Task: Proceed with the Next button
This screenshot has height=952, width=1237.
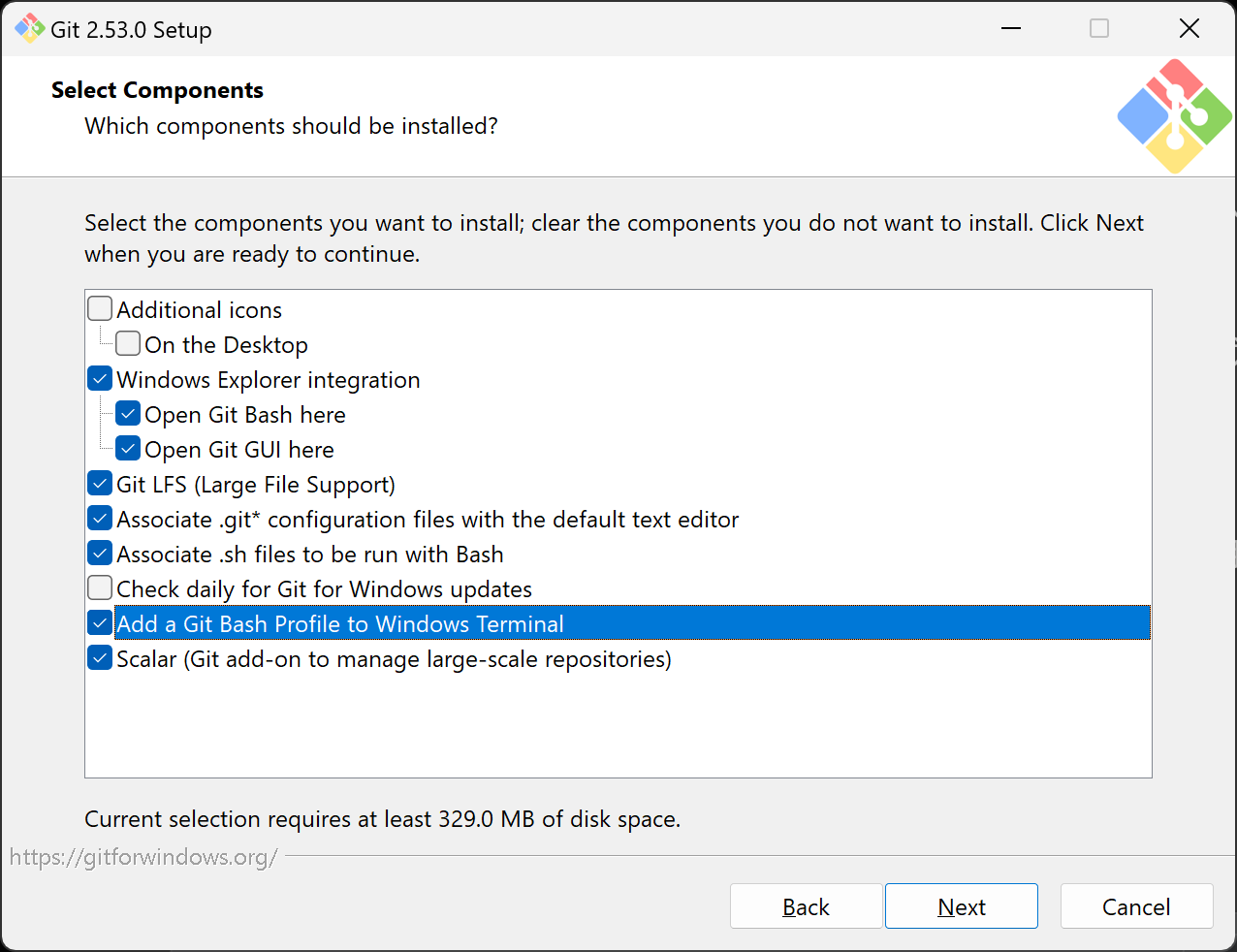Action: pos(961,906)
